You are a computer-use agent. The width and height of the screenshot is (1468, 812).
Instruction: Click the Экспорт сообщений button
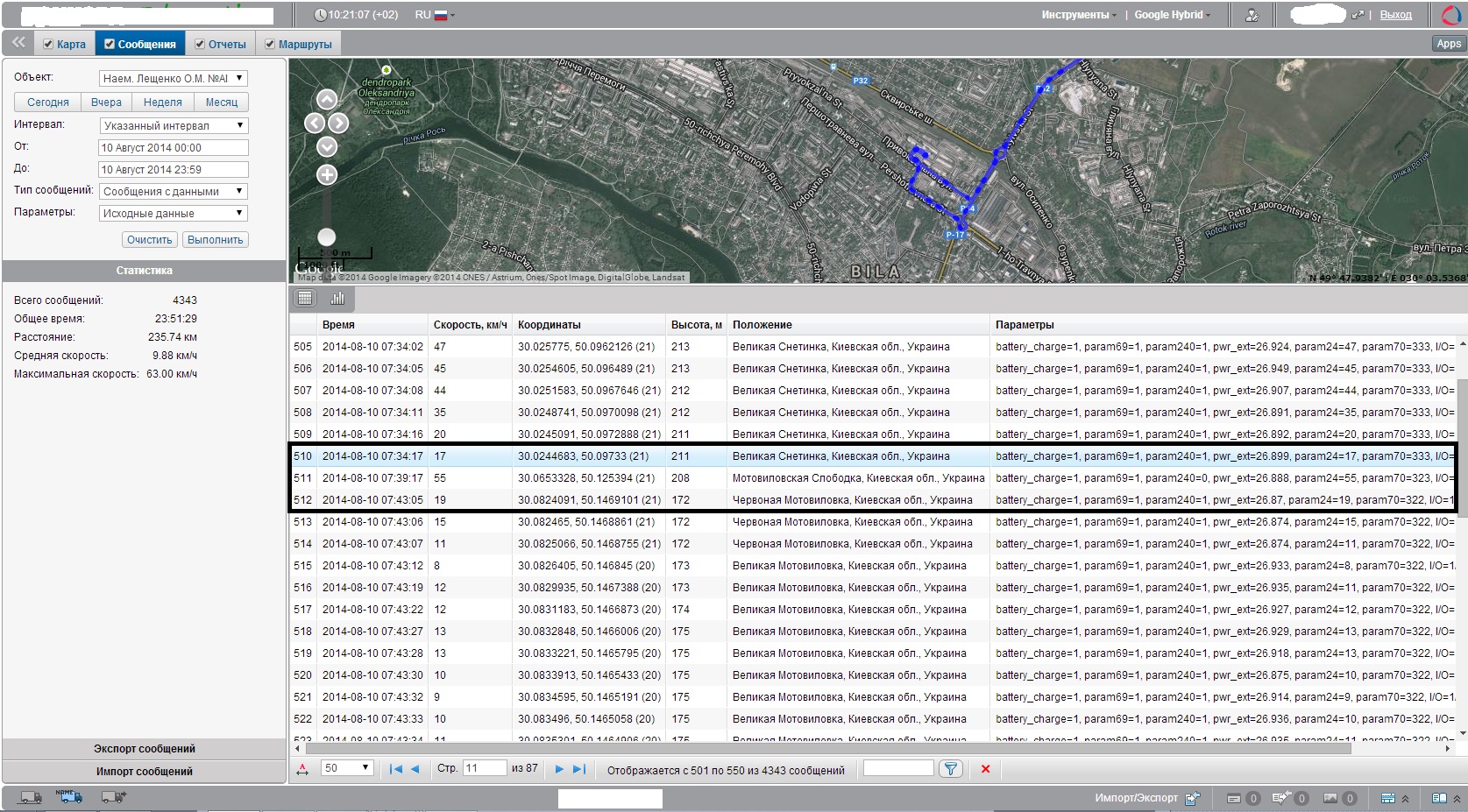click(145, 749)
